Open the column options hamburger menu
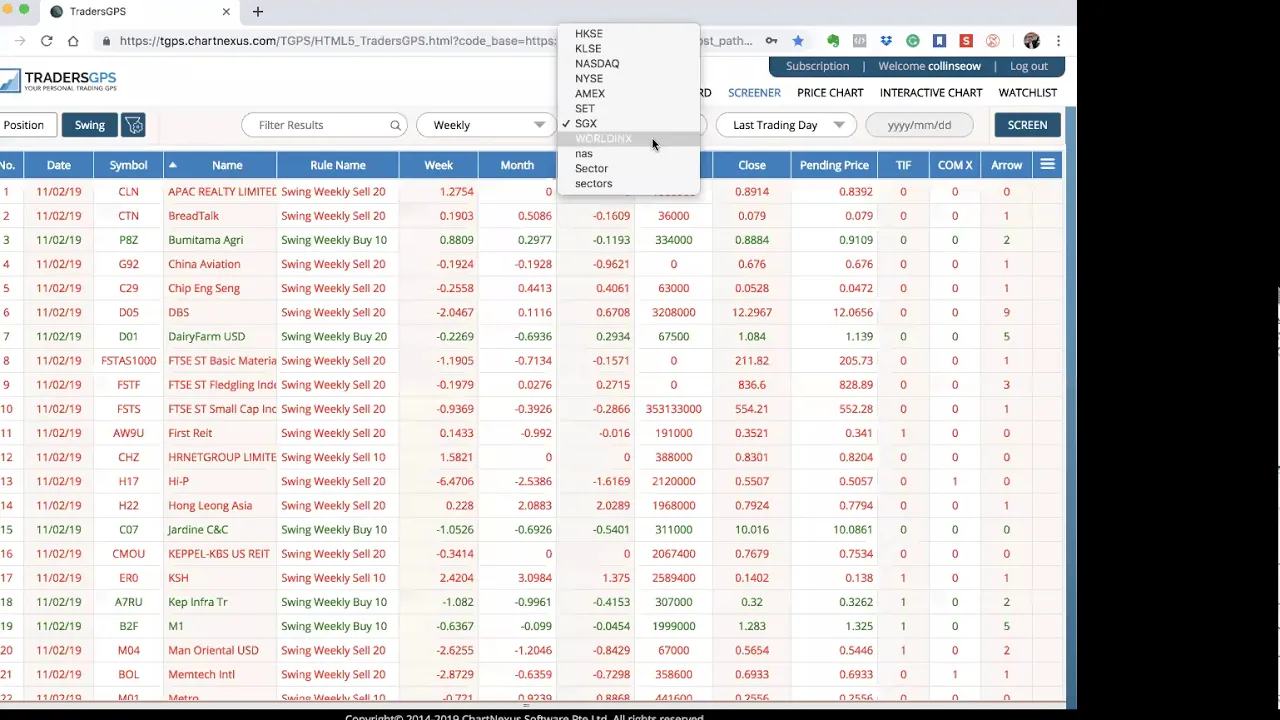The width and height of the screenshot is (1280, 720). pos(1047,165)
